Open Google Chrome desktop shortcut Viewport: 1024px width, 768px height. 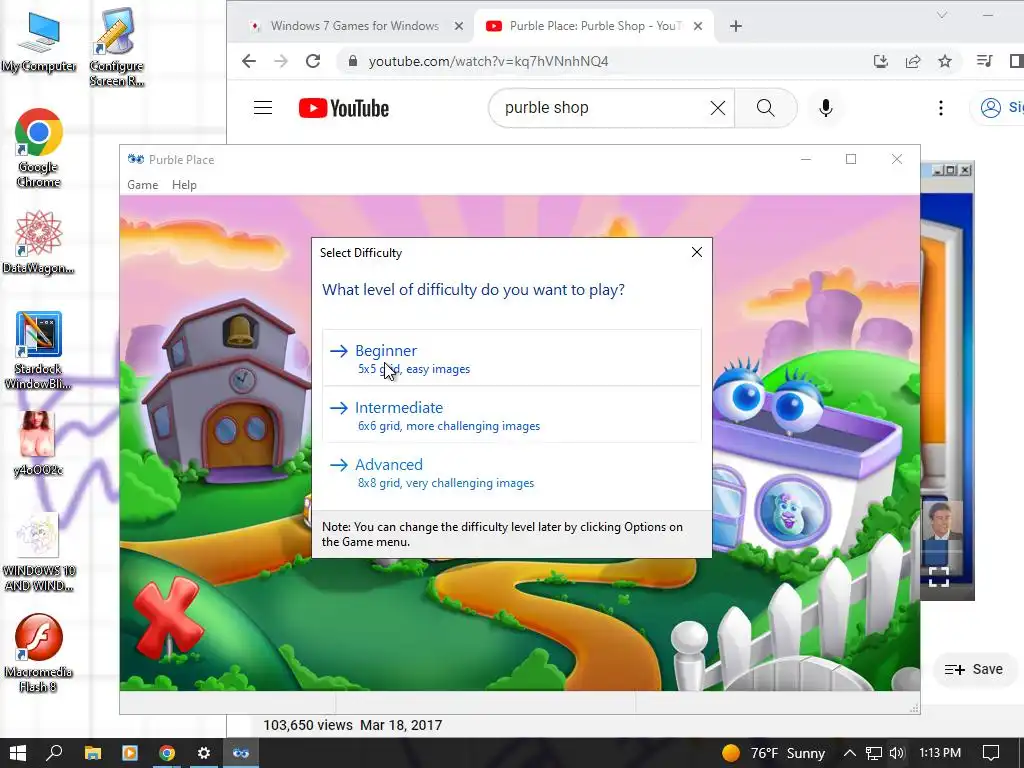39,148
